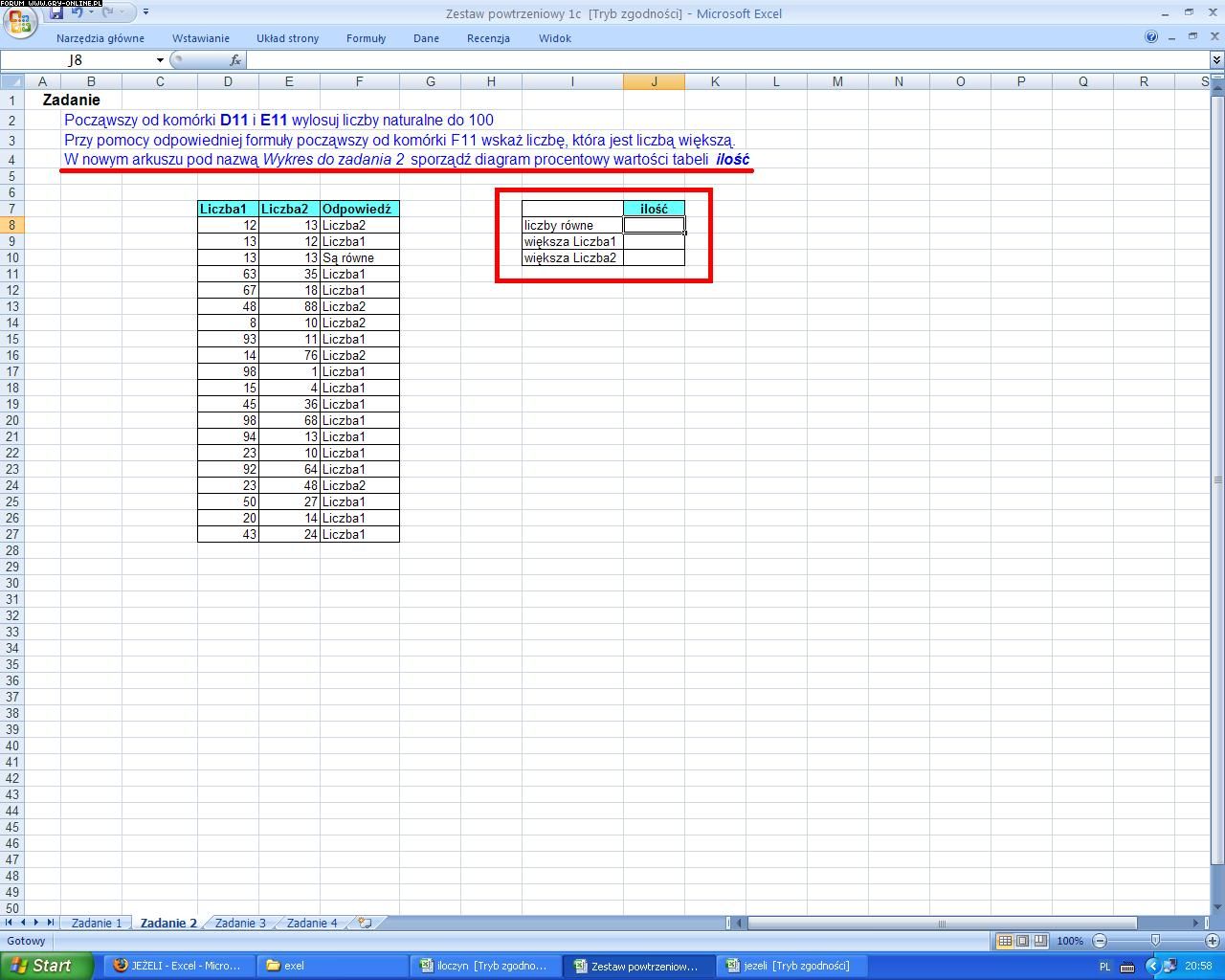The width and height of the screenshot is (1225, 980).
Task: Switch to Page Layout view
Action: [x=1022, y=941]
